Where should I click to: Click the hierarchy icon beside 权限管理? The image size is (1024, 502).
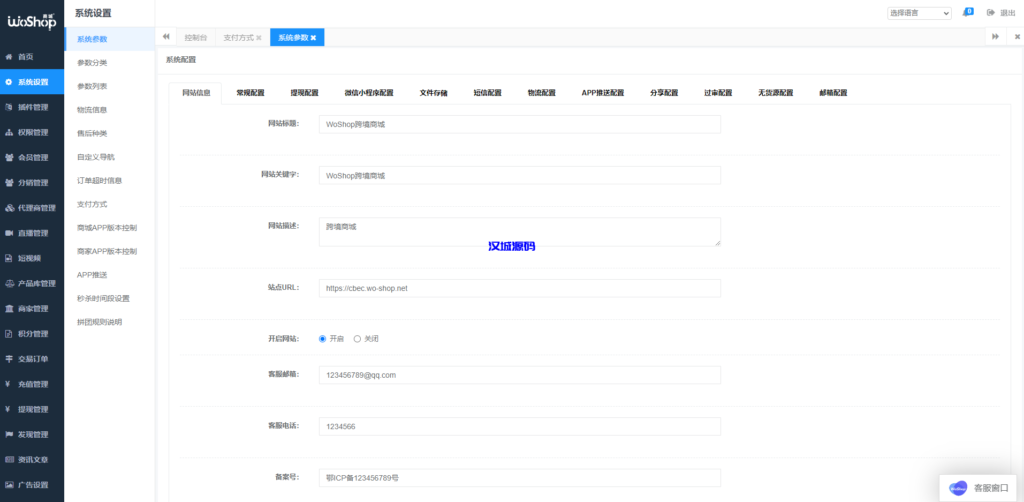(8, 133)
